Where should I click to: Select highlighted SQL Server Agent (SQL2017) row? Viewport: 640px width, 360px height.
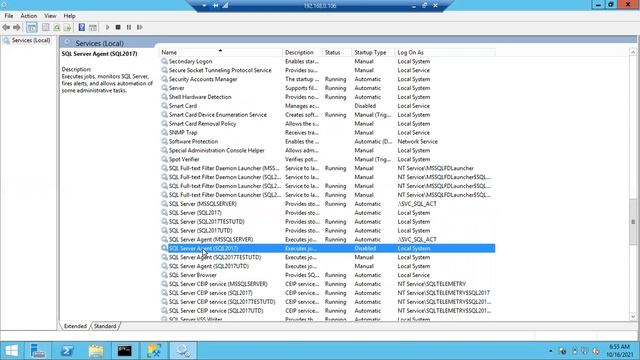[x=327, y=248]
